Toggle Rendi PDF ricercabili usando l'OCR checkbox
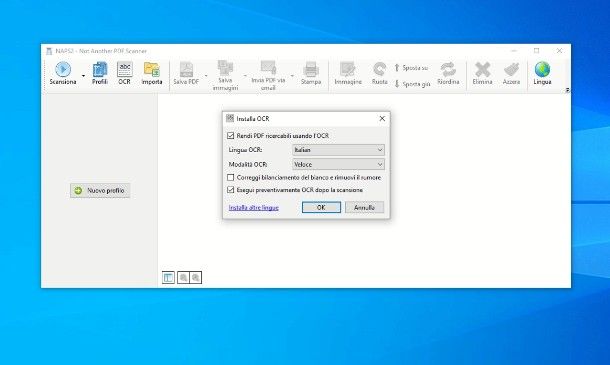This screenshot has height=365, width=610. click(230, 135)
